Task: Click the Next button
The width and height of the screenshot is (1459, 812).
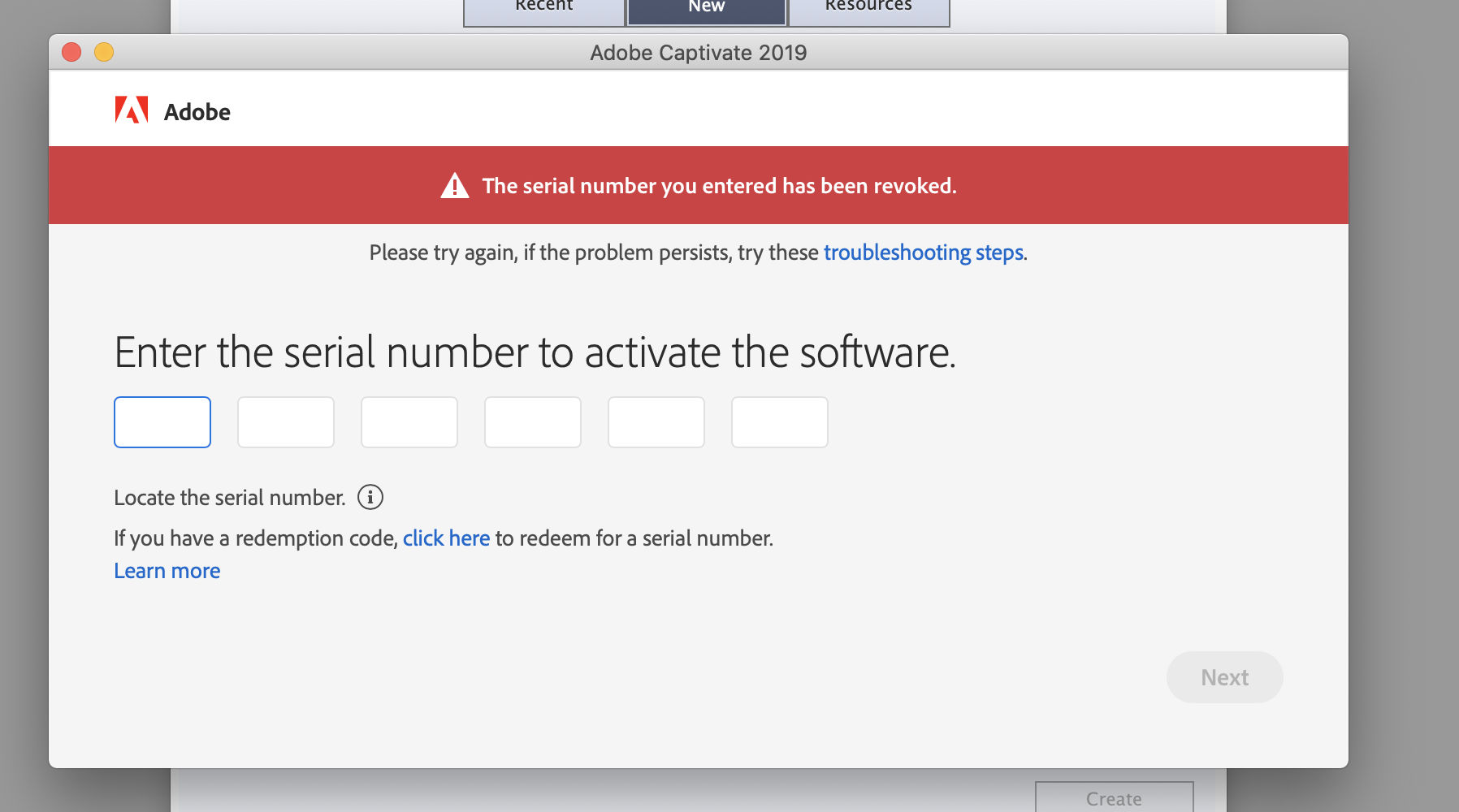Action: tap(1225, 677)
